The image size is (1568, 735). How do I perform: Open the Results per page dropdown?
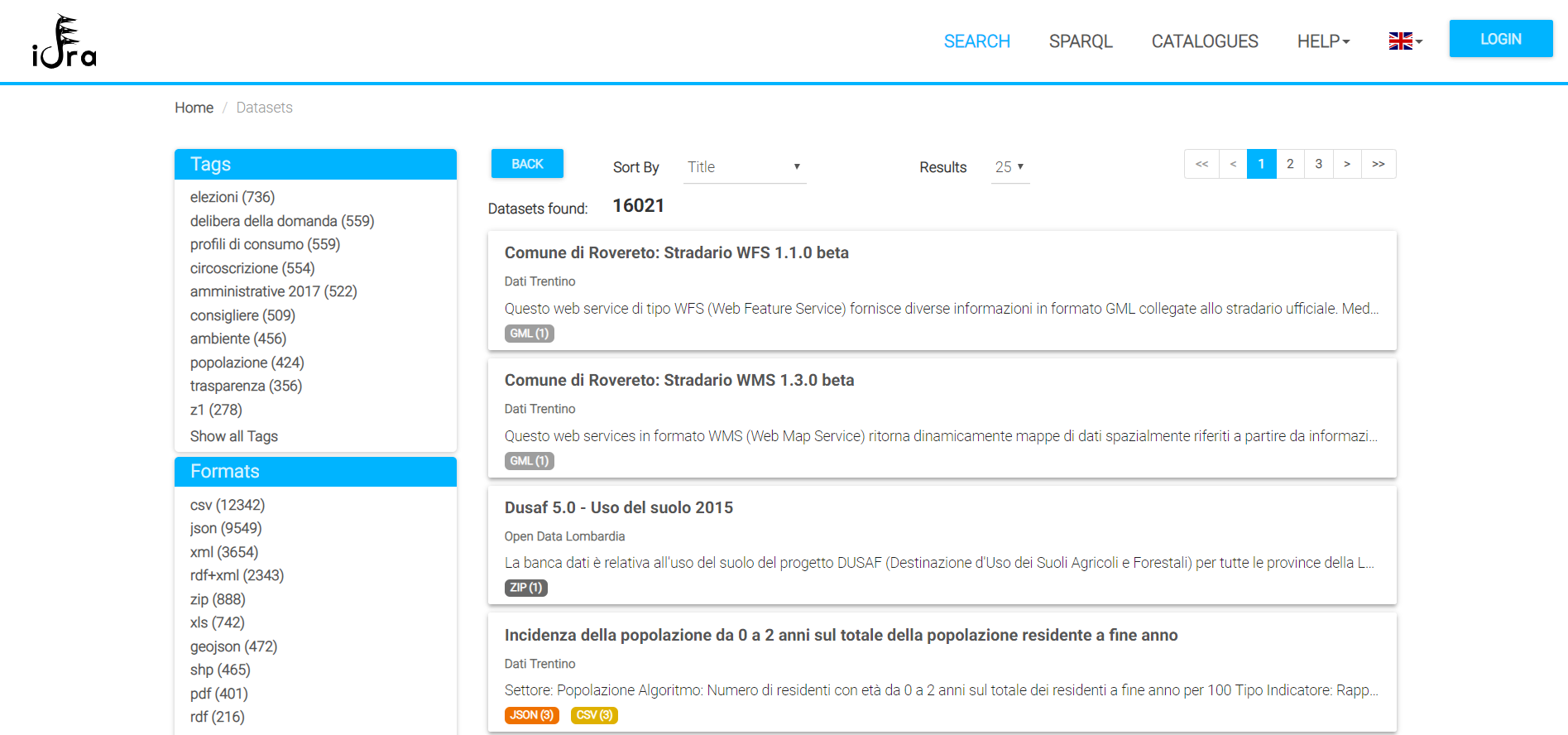[1010, 167]
